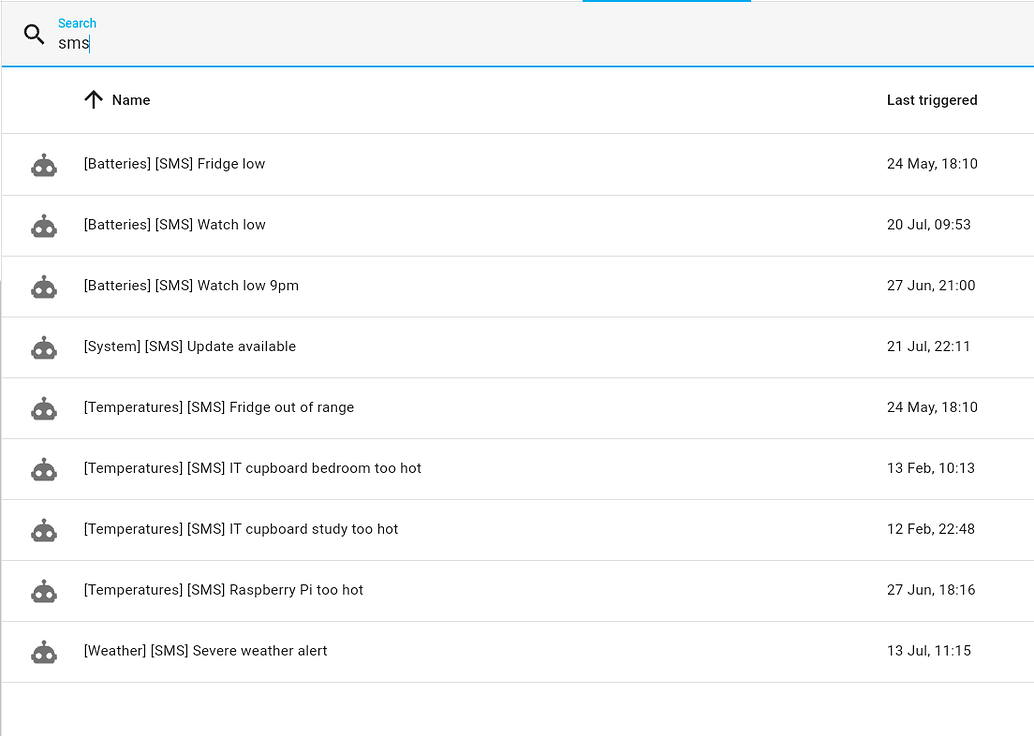Click the upward sort arrow next to Name
This screenshot has width=1034, height=736.
tap(93, 100)
